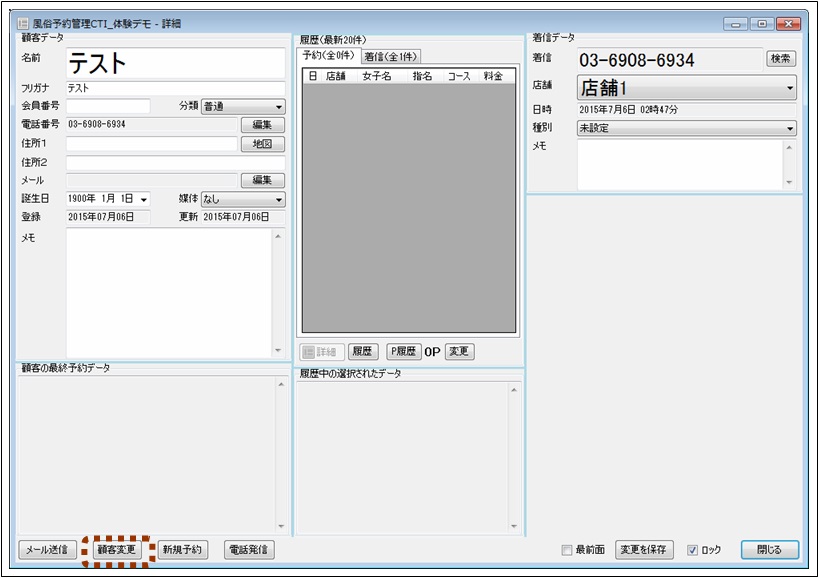Click the 編集 button beside the phone number

pos(262,125)
